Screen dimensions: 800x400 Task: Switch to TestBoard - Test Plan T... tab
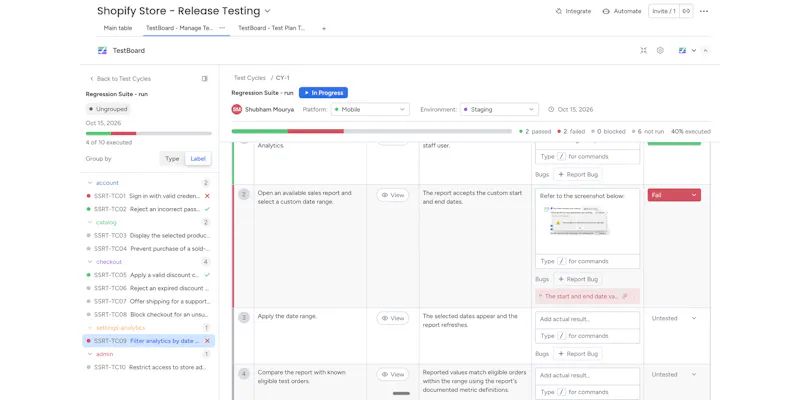[x=271, y=28]
